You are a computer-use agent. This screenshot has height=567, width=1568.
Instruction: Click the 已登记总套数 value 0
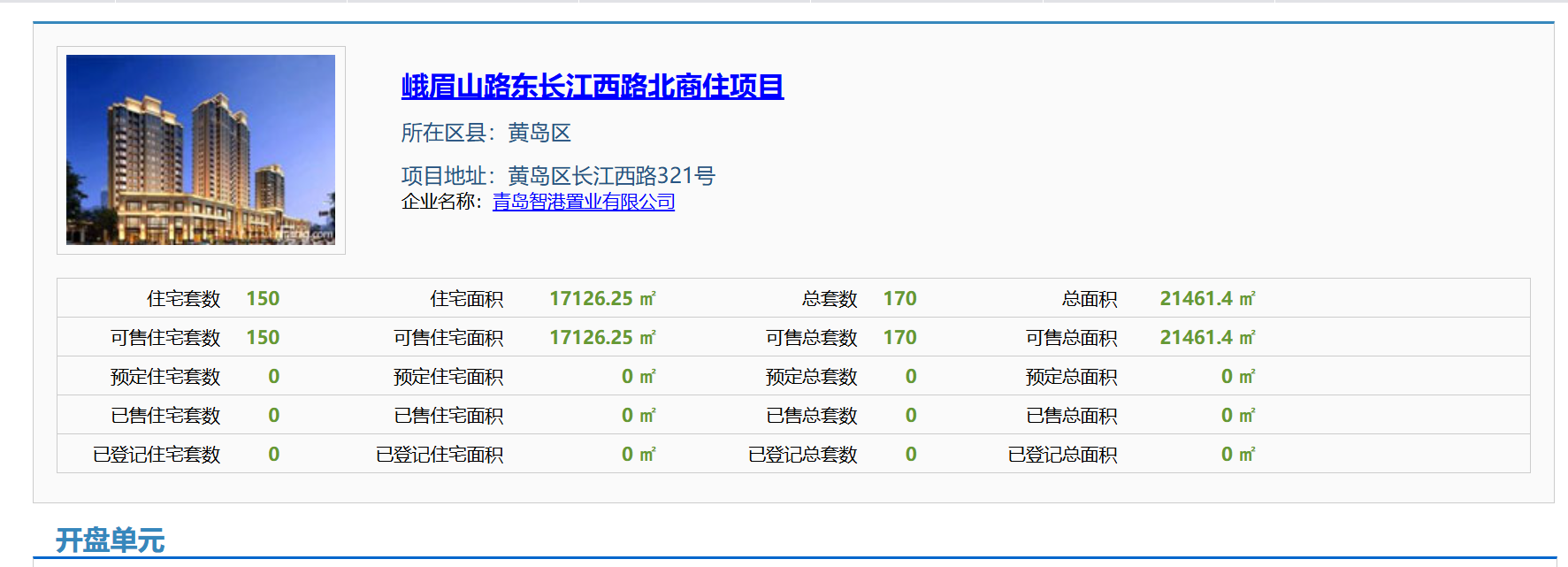pyautogui.click(x=911, y=455)
